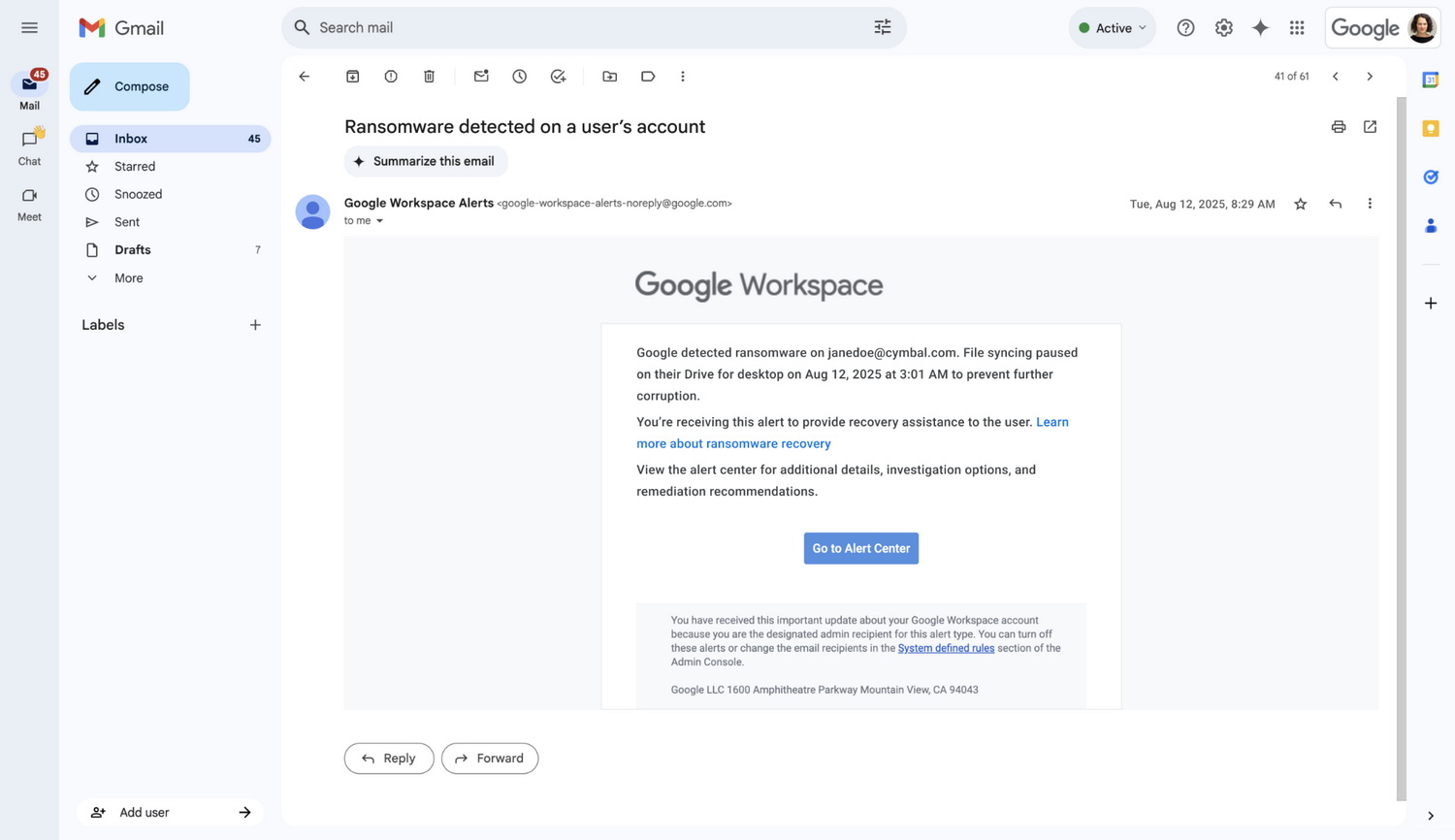Mark the email as unread

tap(481, 76)
